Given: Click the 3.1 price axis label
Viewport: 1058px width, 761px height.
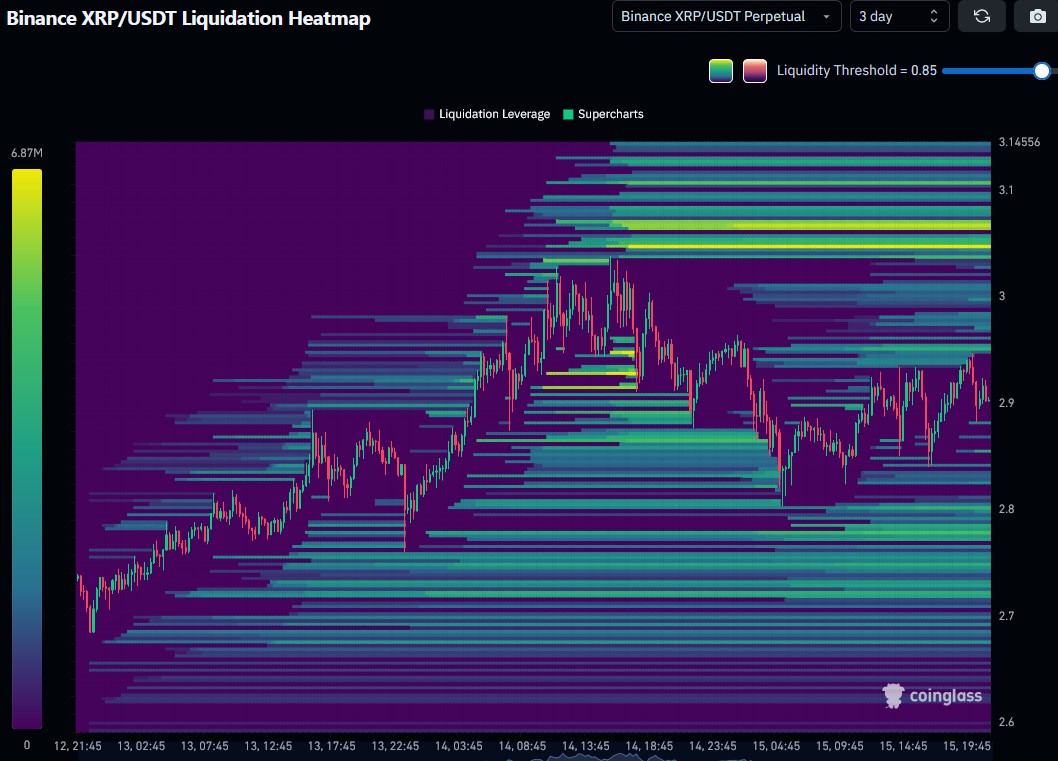Looking at the screenshot, I should [1005, 190].
